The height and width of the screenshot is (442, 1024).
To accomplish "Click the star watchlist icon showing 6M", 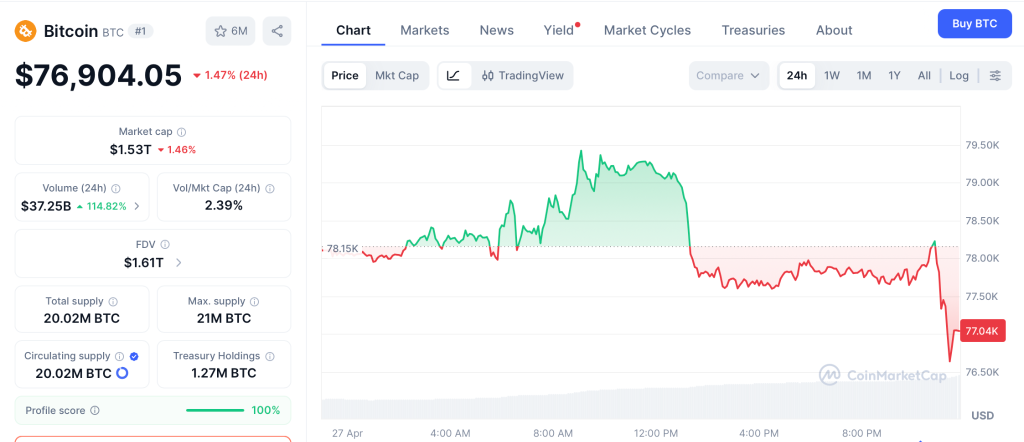I will point(230,31).
